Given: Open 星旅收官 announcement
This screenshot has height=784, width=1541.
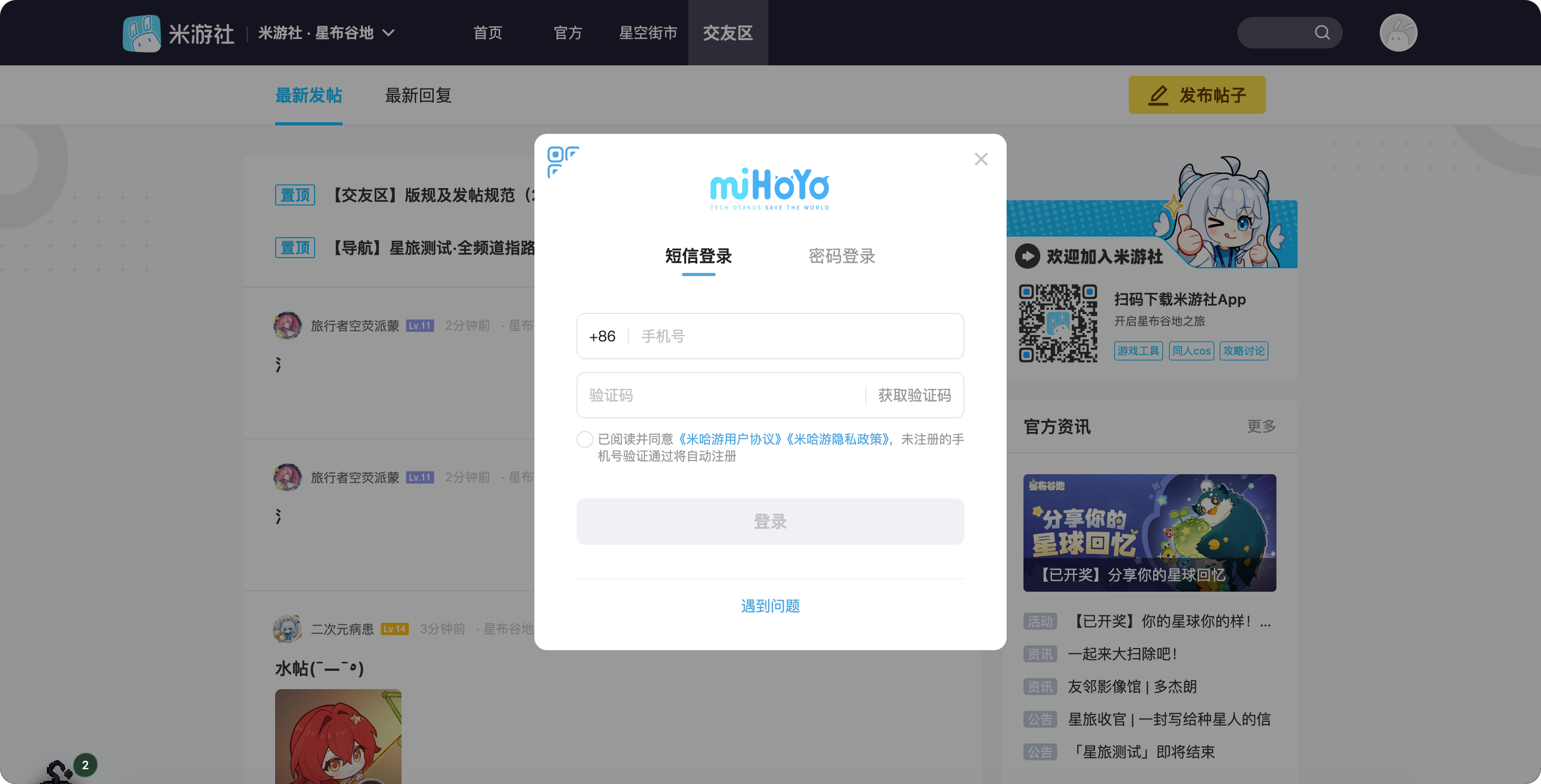Looking at the screenshot, I should click(x=1169, y=719).
